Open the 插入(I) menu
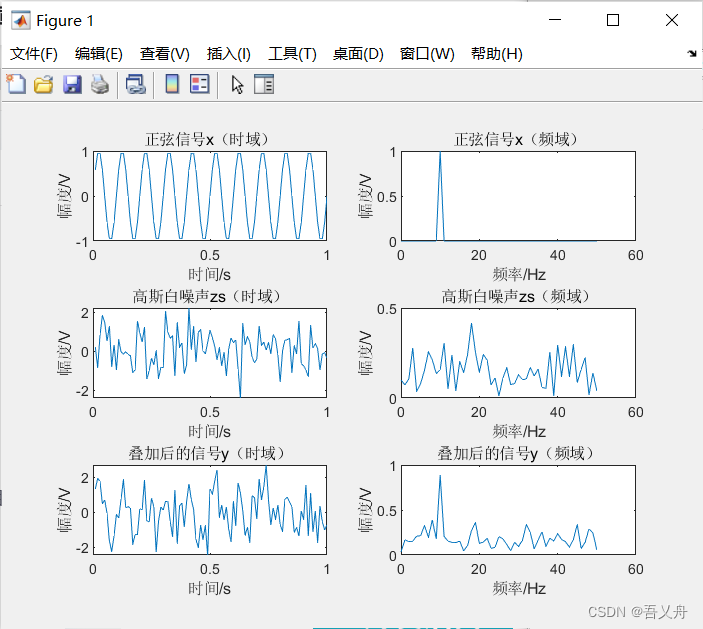Image resolution: width=703 pixels, height=629 pixels. tap(229, 54)
